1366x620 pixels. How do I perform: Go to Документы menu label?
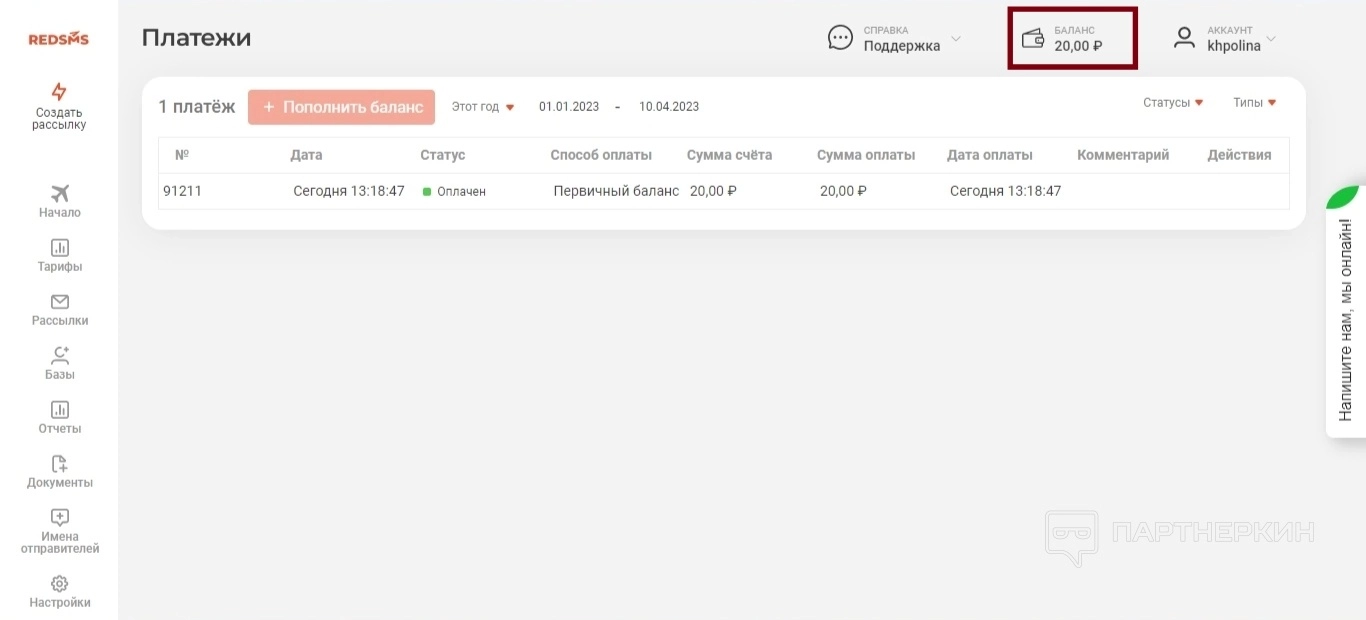pyautogui.click(x=60, y=483)
